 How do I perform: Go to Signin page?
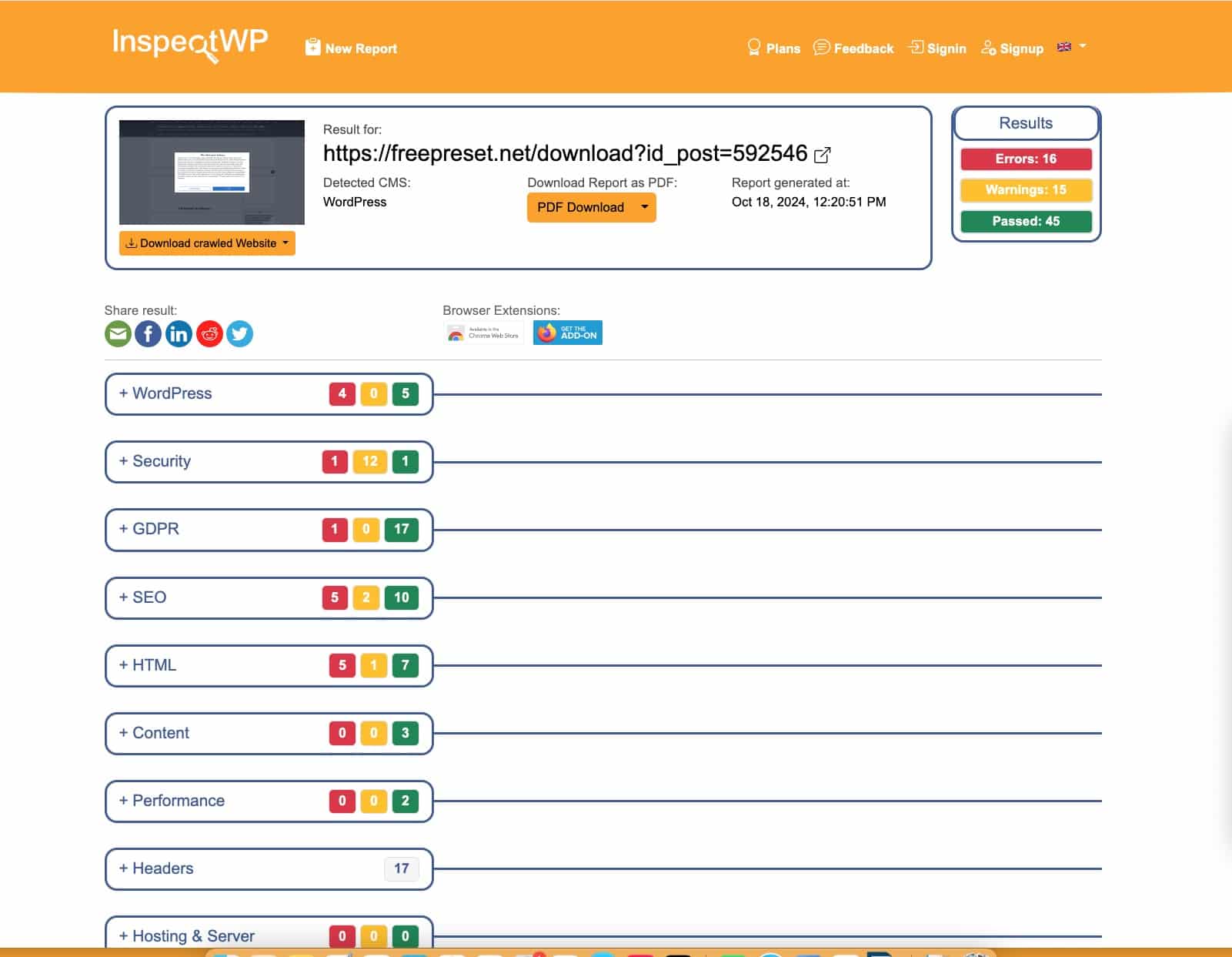pos(937,48)
